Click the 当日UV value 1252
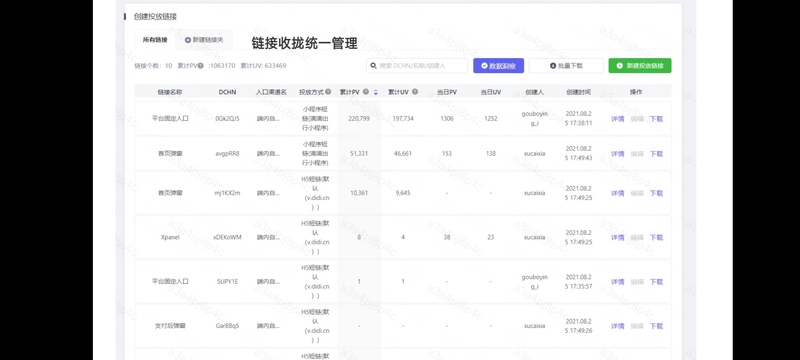Viewport: 800px width, 360px height. coord(491,119)
